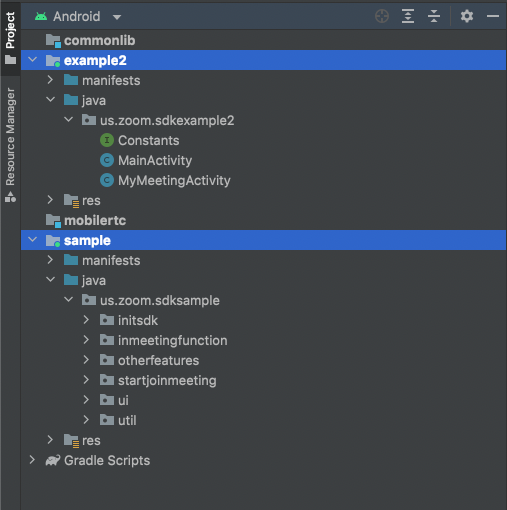The image size is (507, 510).
Task: Select the Gradle Scripts label
Action: 107,460
